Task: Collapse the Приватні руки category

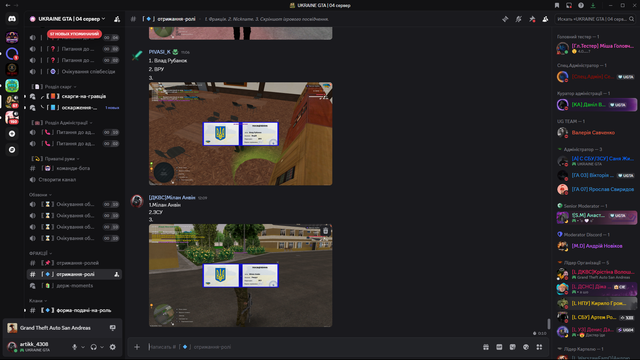Action: coord(56,158)
